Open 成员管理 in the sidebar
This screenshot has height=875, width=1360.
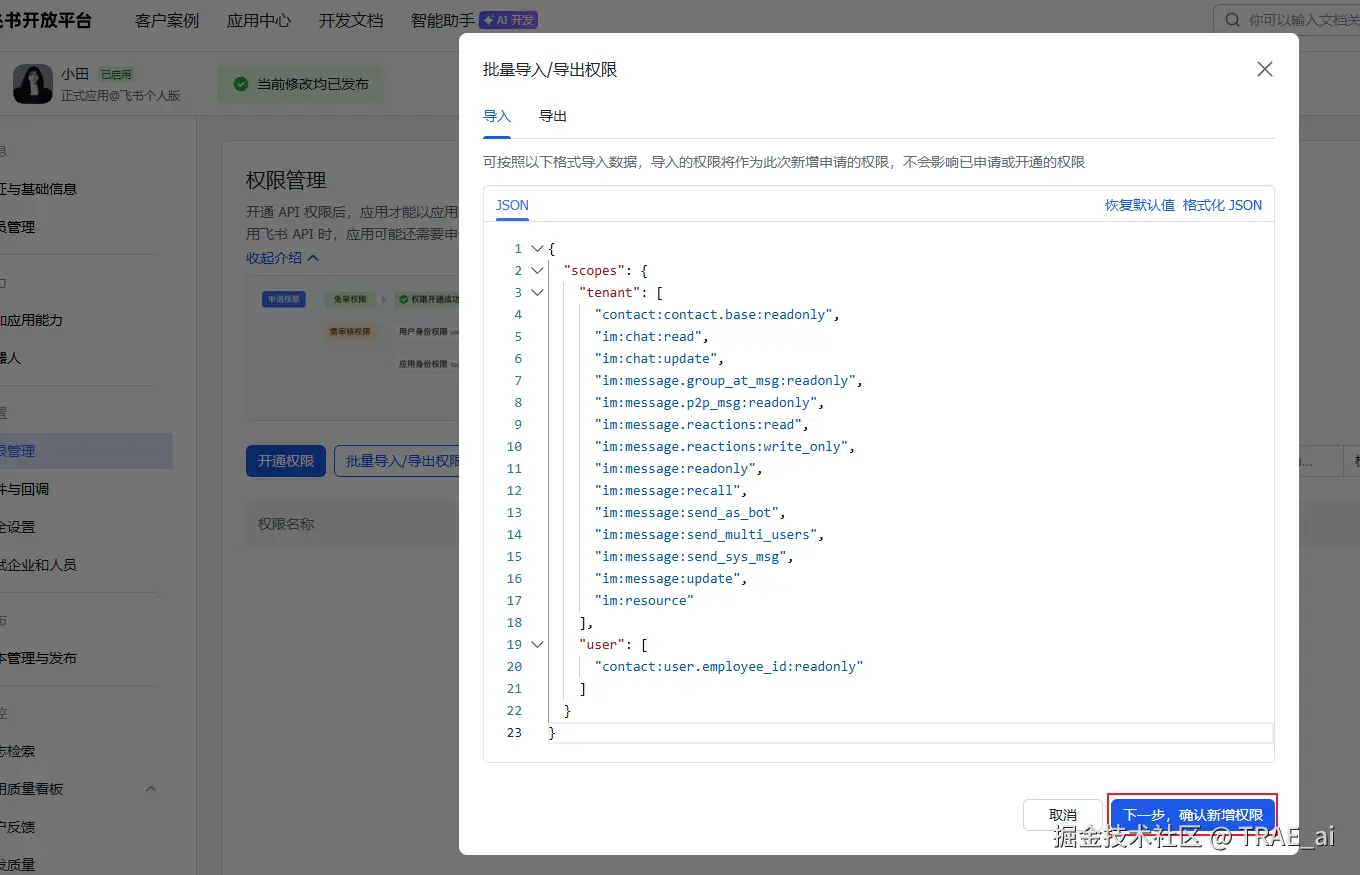(x=18, y=227)
